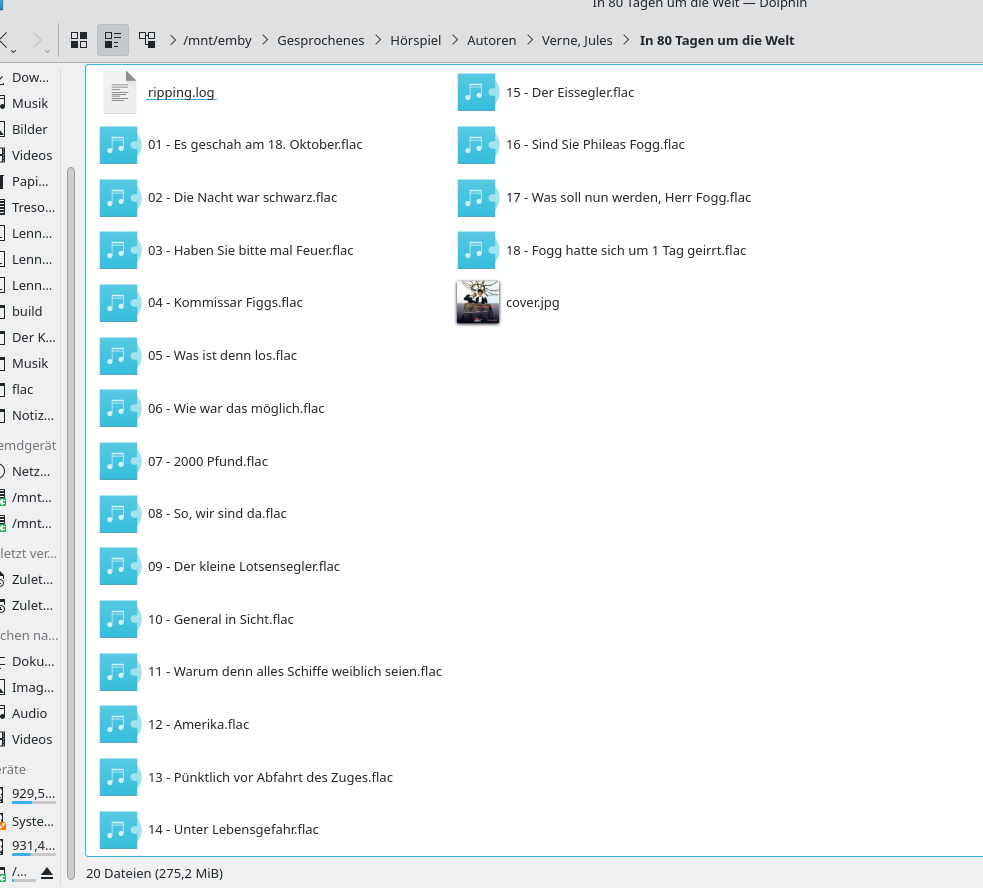This screenshot has height=896, width=983.
Task: Switch to Icons view mode
Action: 78,40
